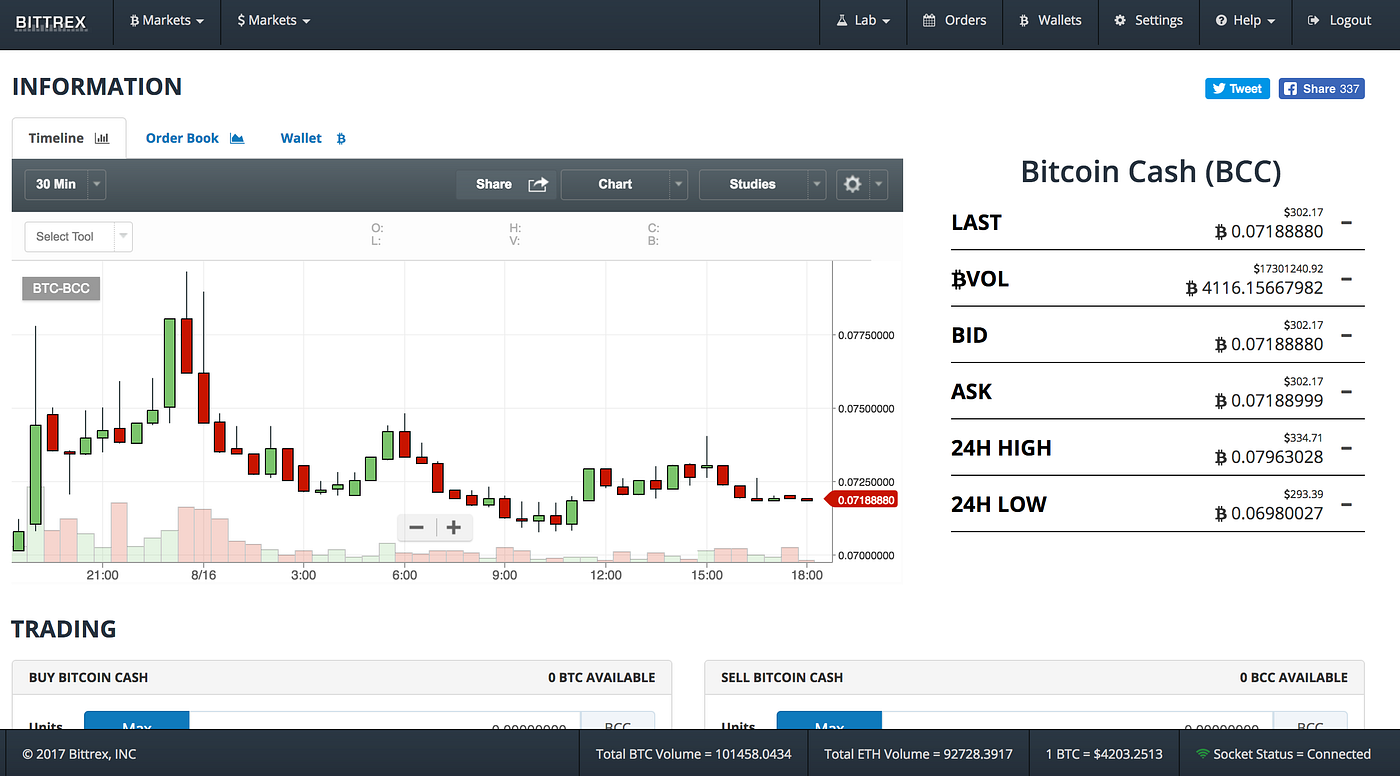Viewport: 1400px width, 776px height.
Task: Zoom in the chart with plus button
Action: click(x=454, y=528)
